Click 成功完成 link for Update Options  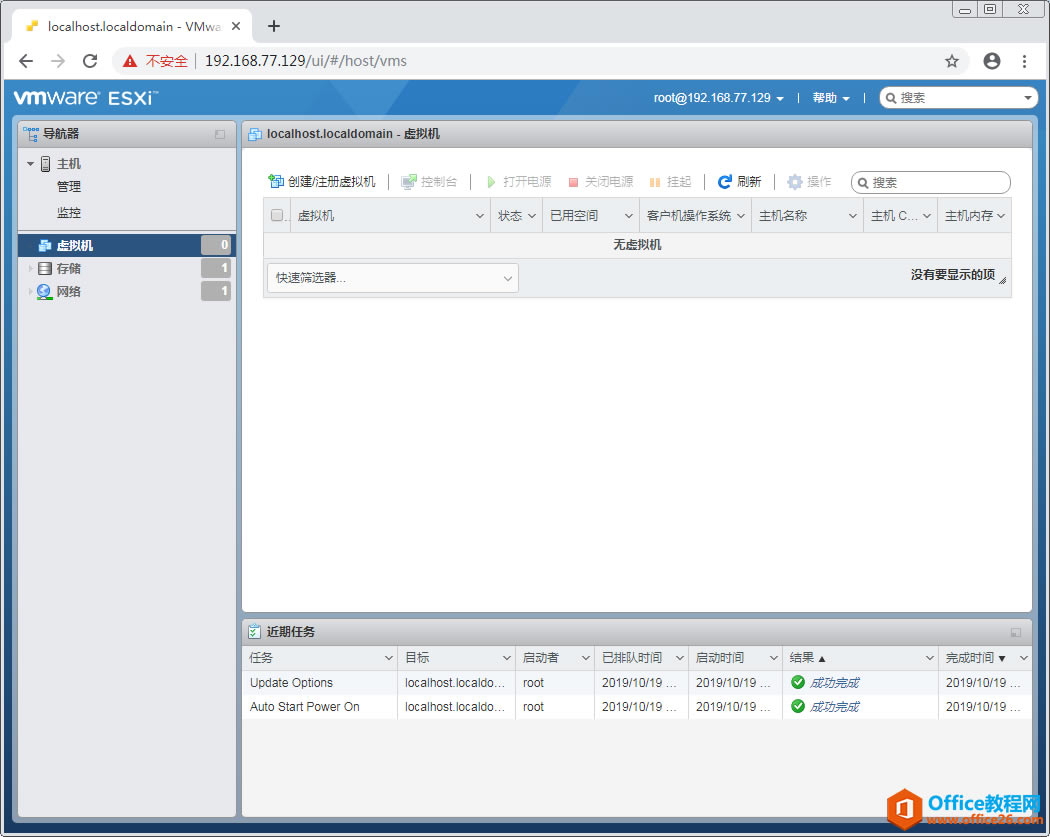click(x=834, y=682)
